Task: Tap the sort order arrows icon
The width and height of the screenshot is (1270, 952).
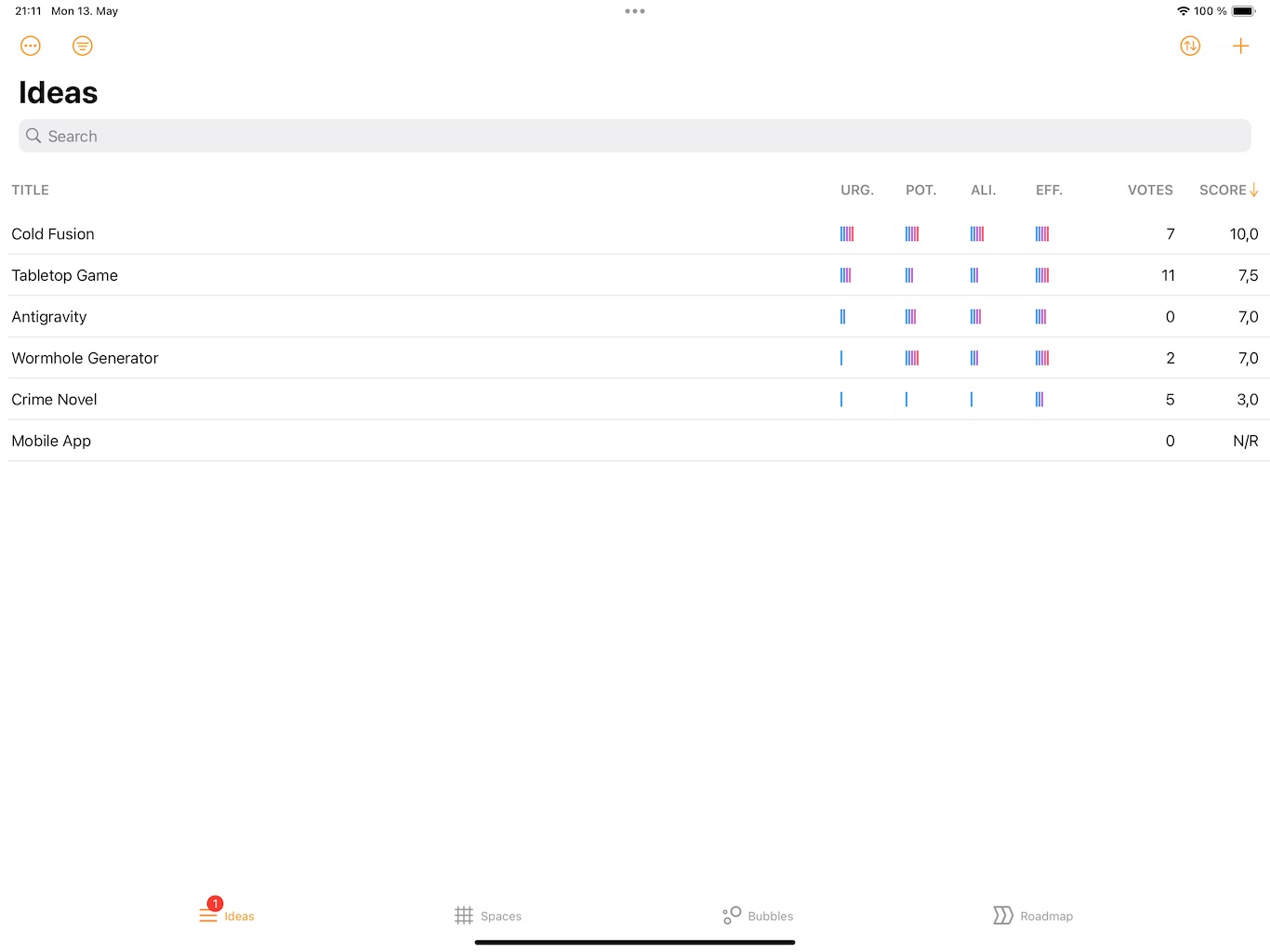Action: 1190,46
